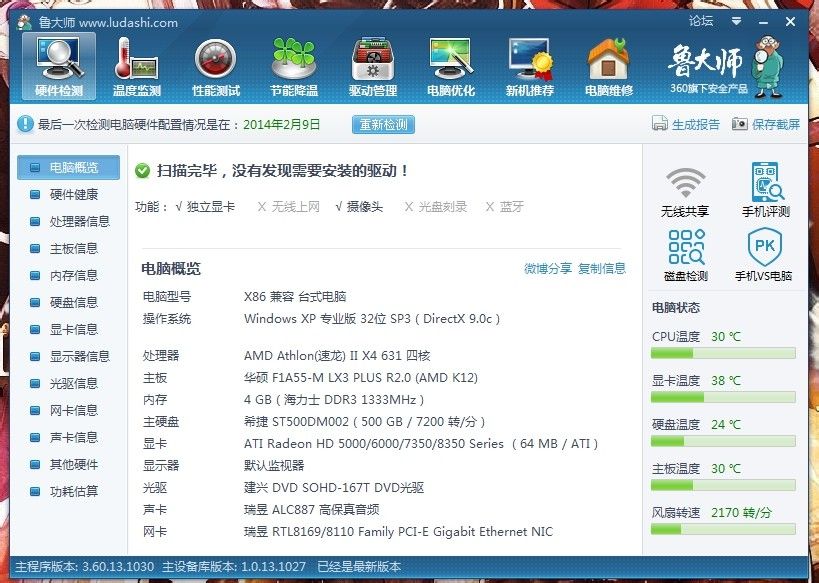
Task: Click the green scan-complete checkmark icon
Action: point(142,171)
